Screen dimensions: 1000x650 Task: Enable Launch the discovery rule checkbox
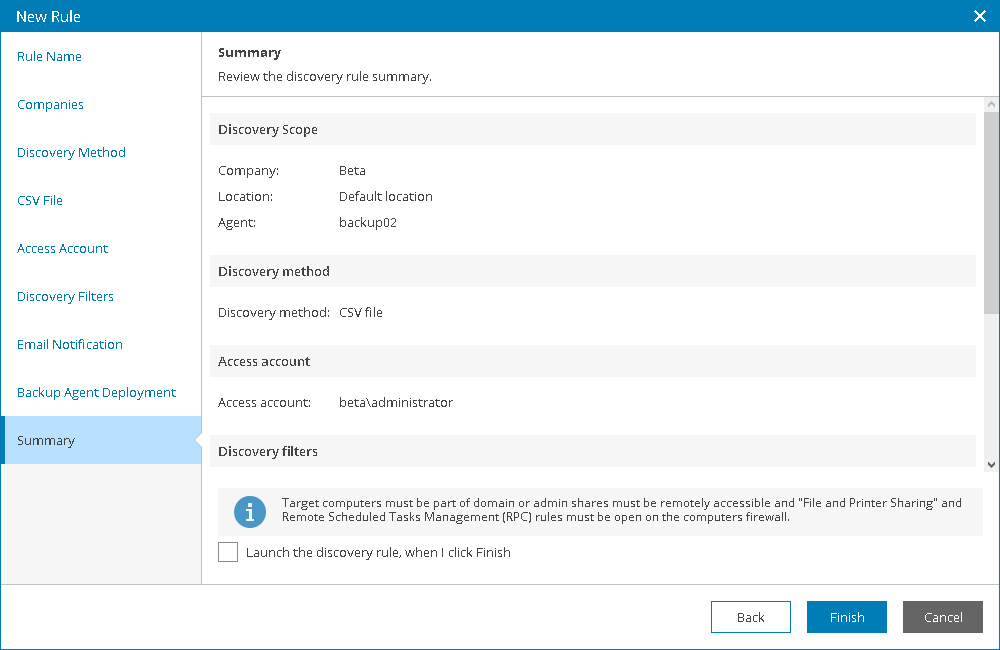pos(228,552)
